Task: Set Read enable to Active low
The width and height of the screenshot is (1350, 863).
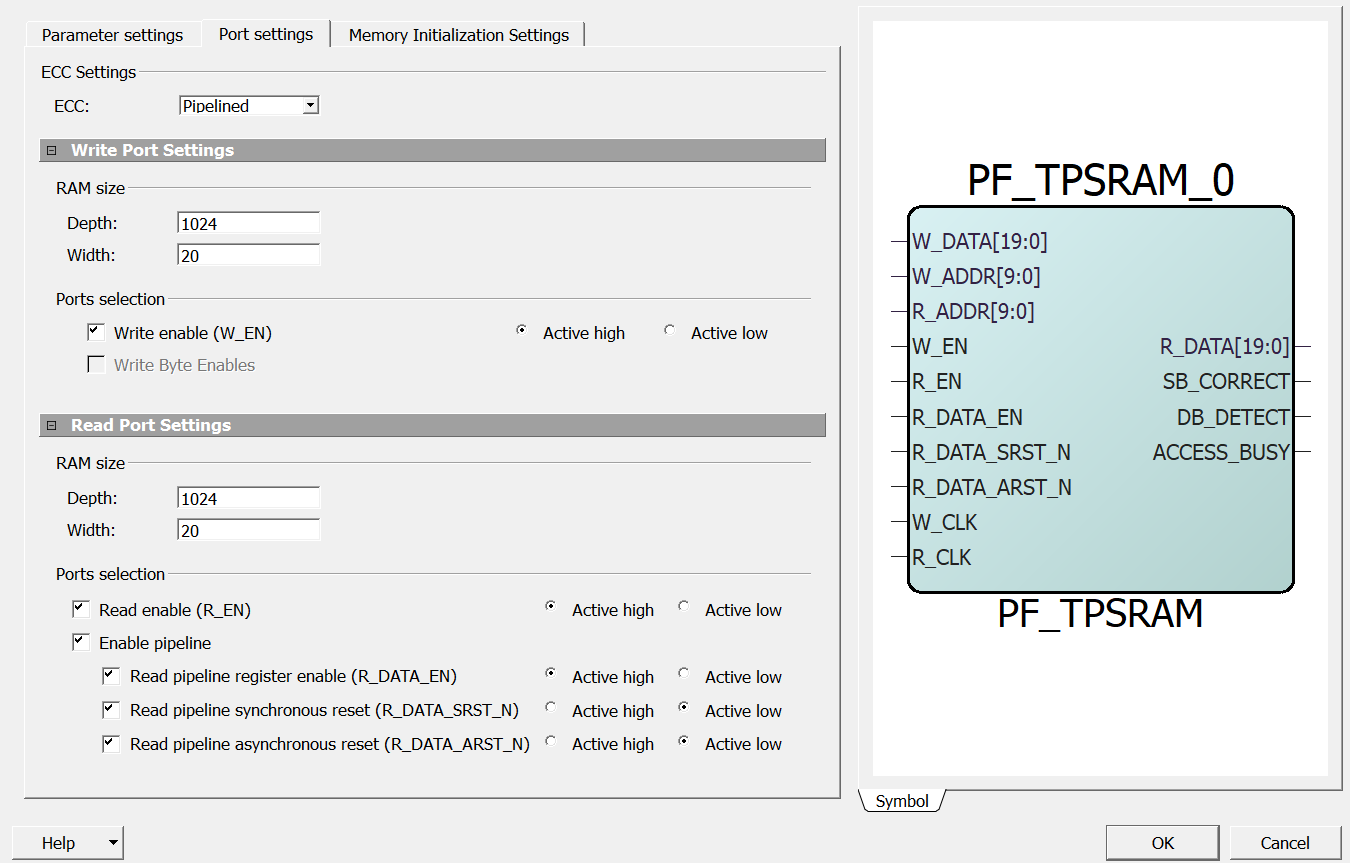Action: tap(684, 607)
